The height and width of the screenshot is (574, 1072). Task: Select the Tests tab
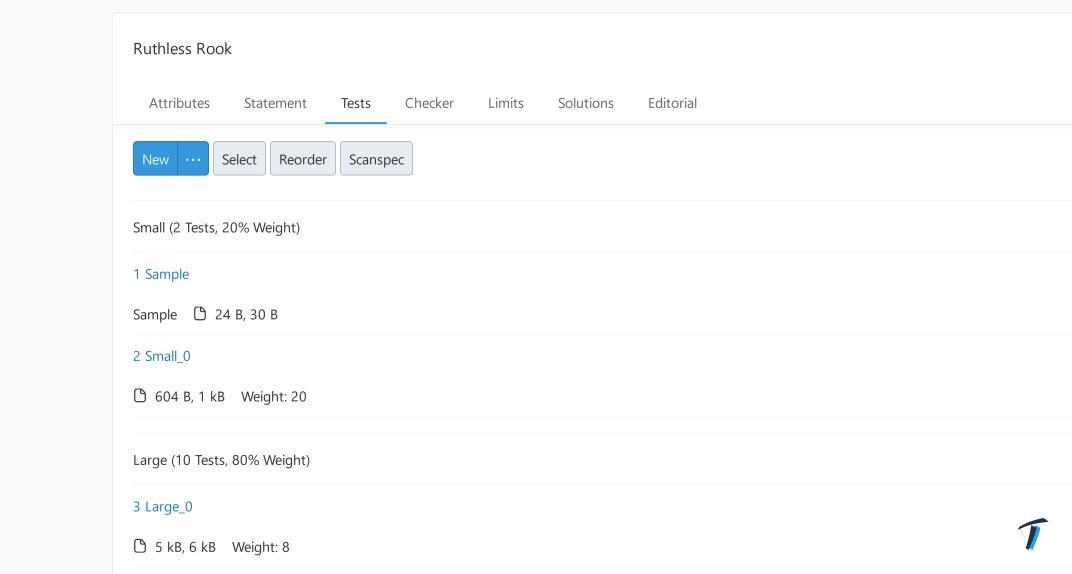(x=355, y=103)
